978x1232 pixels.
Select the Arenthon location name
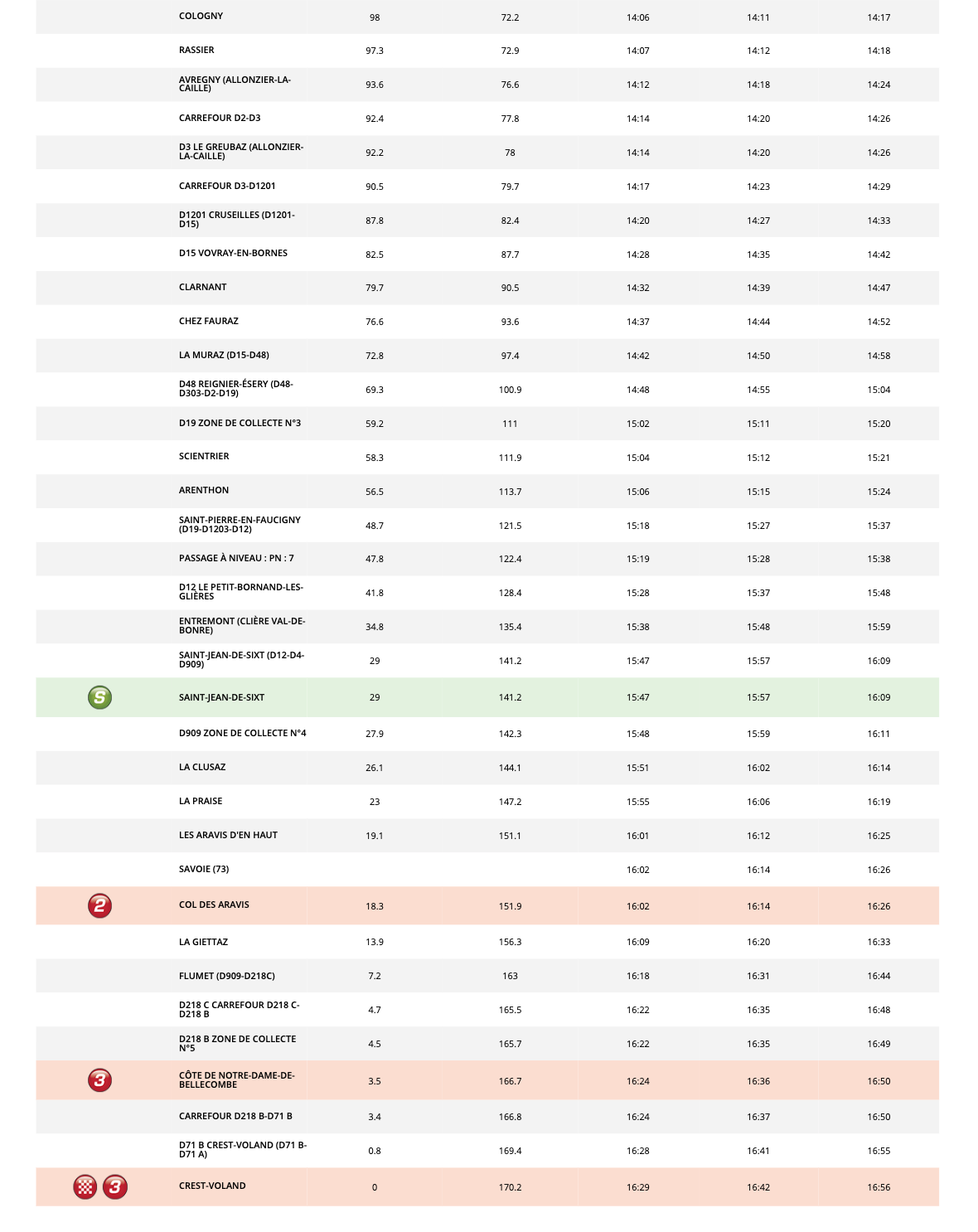(x=204, y=491)
